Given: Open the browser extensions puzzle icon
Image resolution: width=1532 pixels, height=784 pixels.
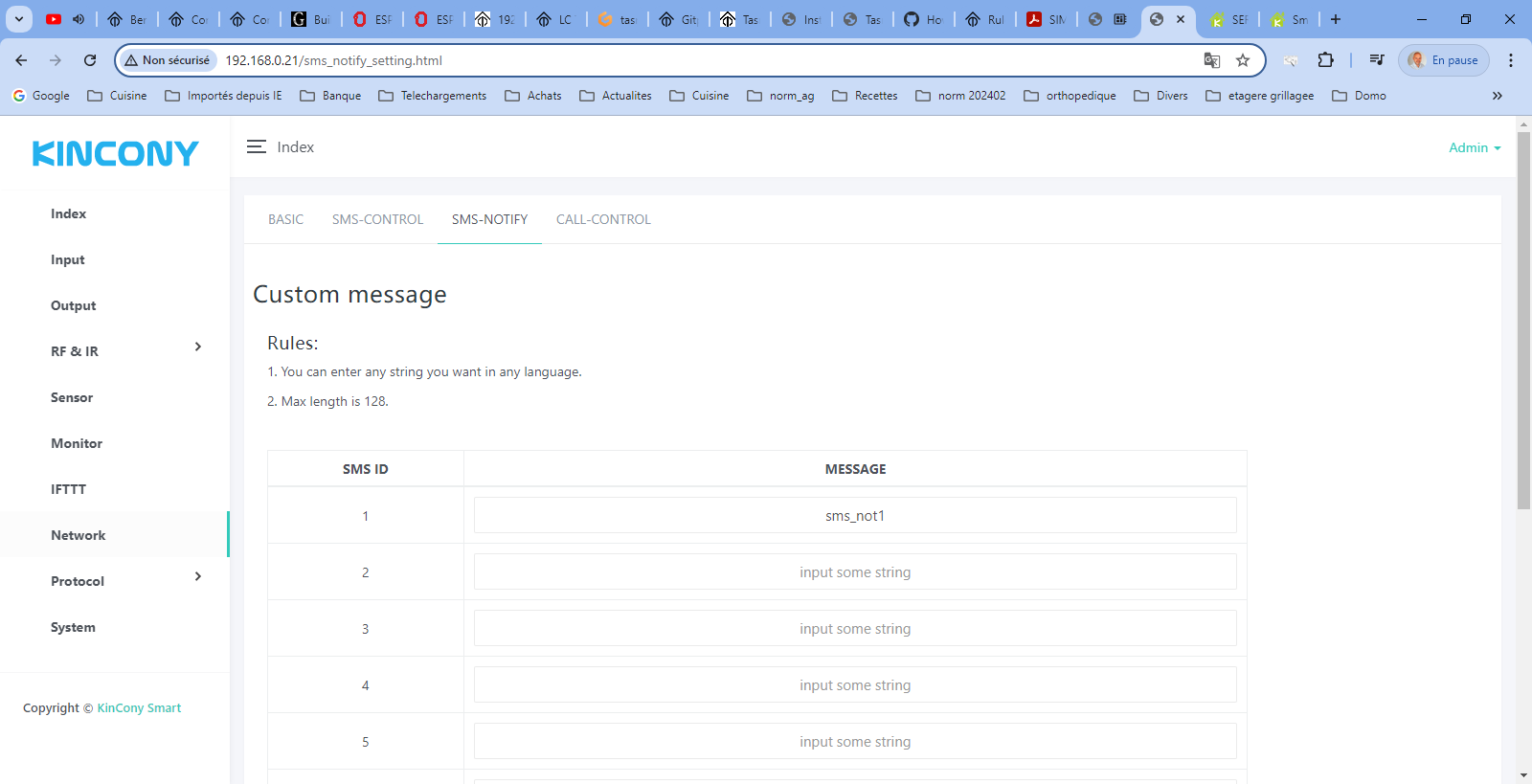Looking at the screenshot, I should pos(1325,60).
